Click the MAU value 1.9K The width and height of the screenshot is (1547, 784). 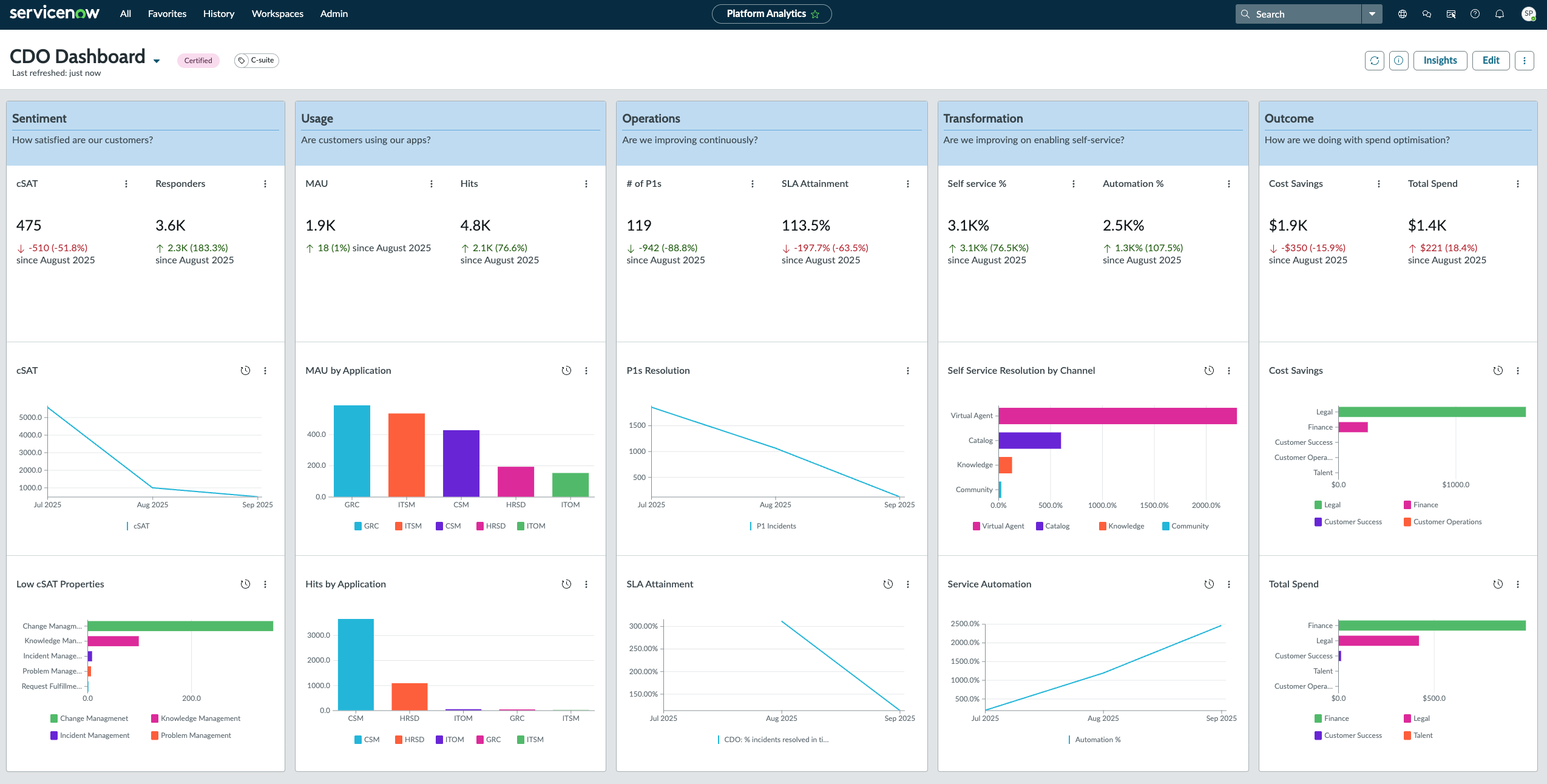click(320, 226)
